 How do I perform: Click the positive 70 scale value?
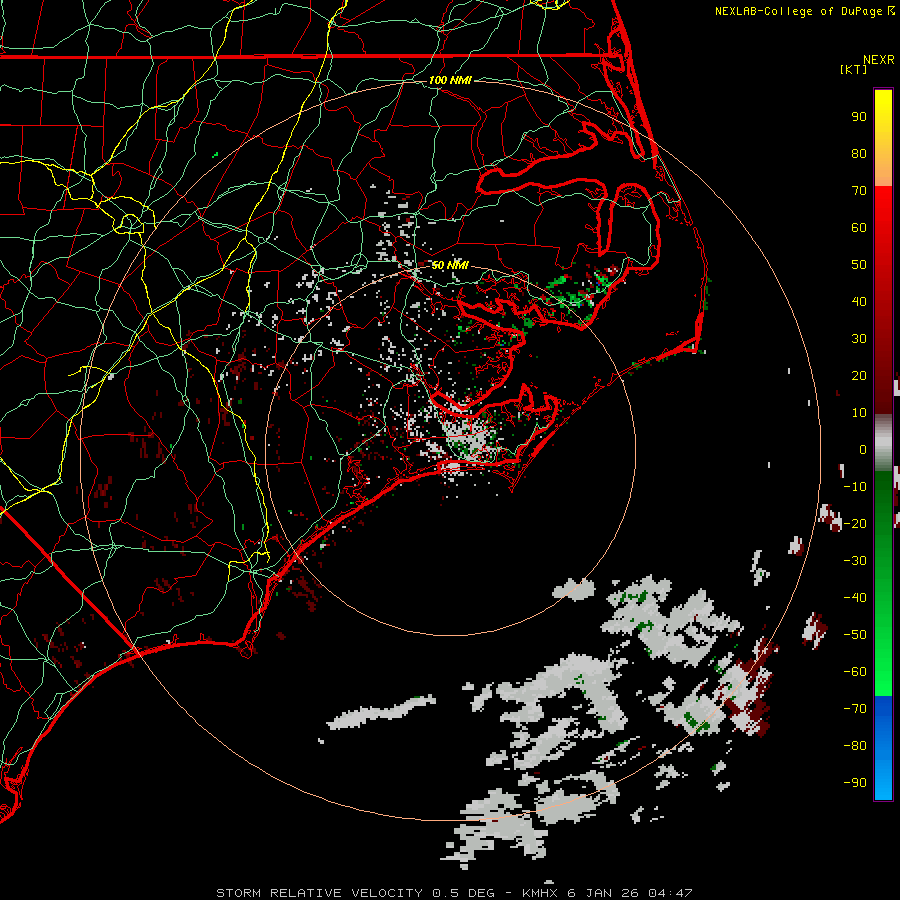pos(859,191)
